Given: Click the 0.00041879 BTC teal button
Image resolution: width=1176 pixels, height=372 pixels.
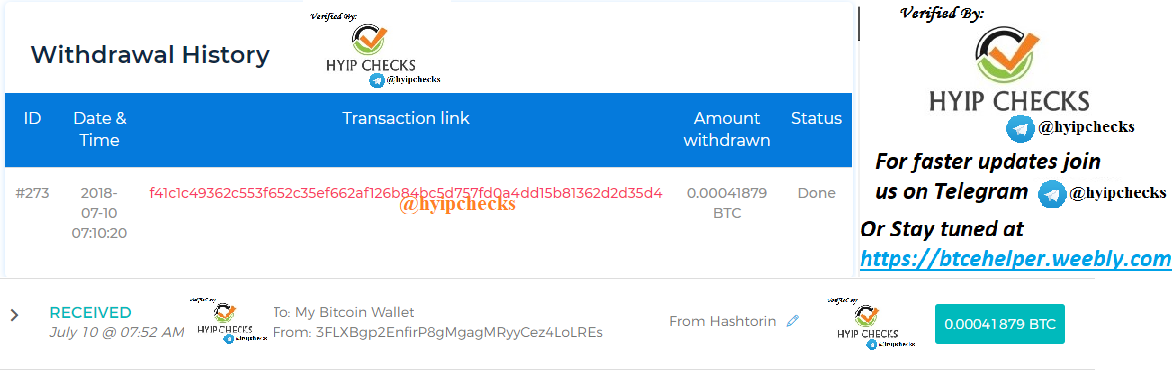Looking at the screenshot, I should click(x=1000, y=324).
